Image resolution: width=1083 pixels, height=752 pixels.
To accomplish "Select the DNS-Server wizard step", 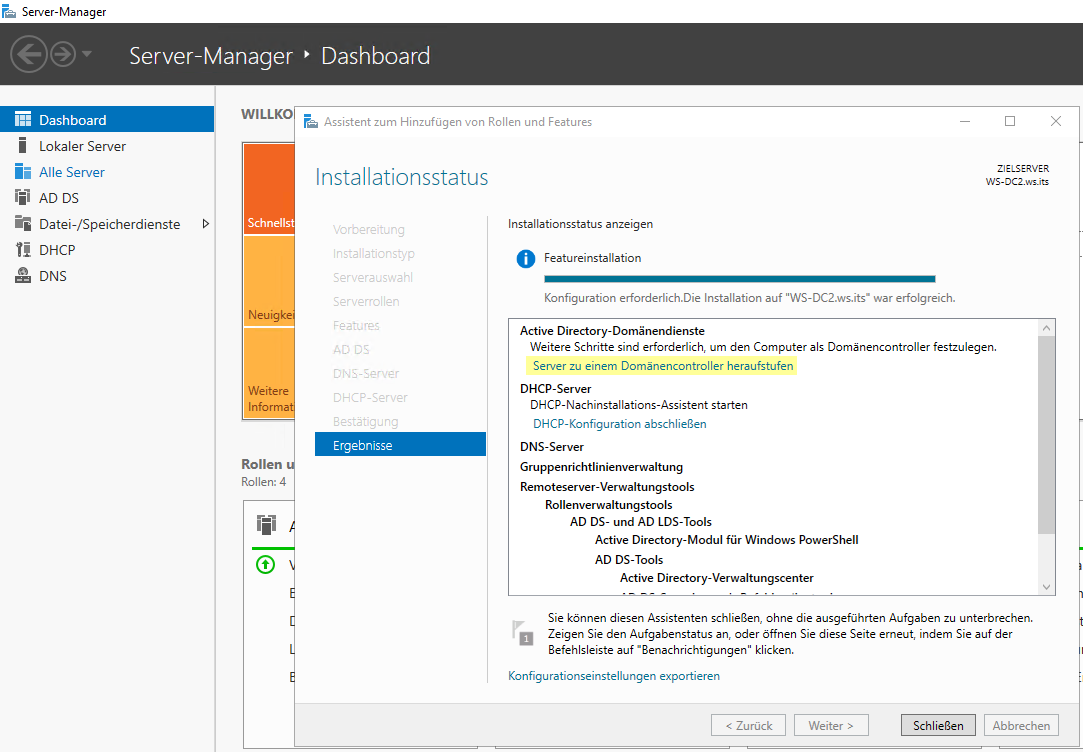I will click(x=366, y=373).
